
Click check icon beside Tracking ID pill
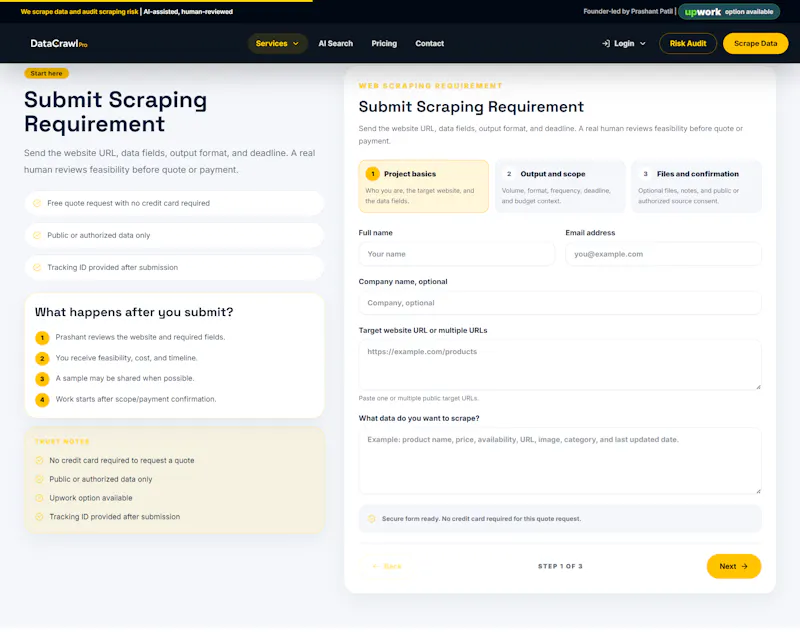click(x=37, y=267)
